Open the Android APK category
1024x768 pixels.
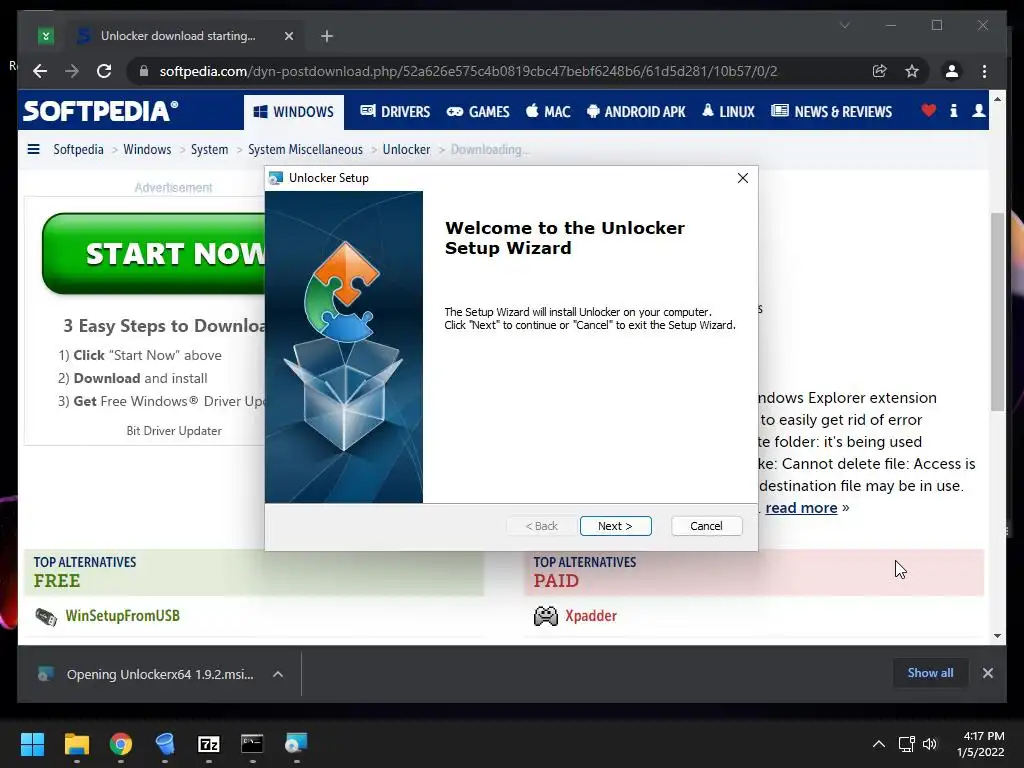(636, 112)
